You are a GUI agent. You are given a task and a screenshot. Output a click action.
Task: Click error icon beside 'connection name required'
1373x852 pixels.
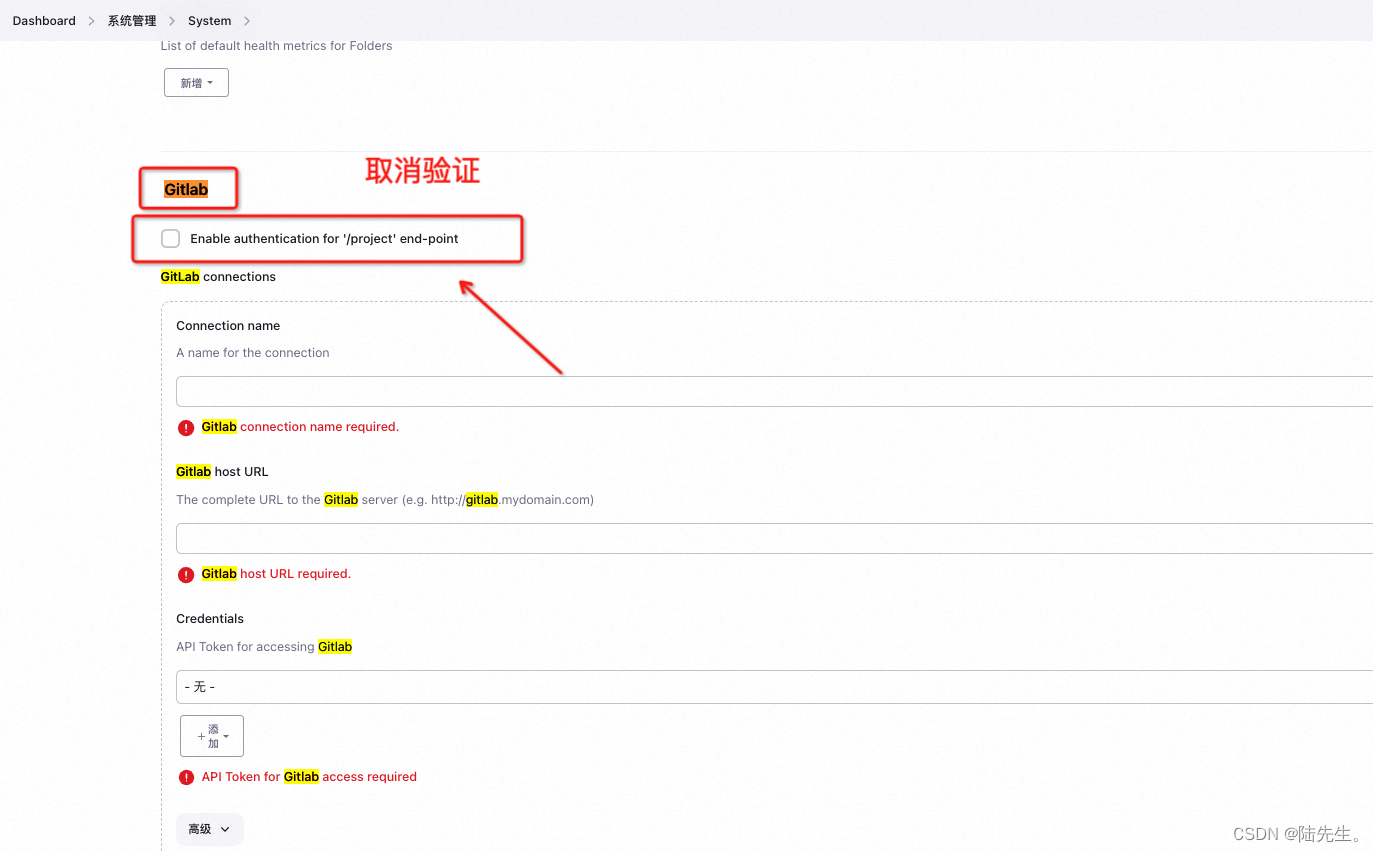point(186,428)
